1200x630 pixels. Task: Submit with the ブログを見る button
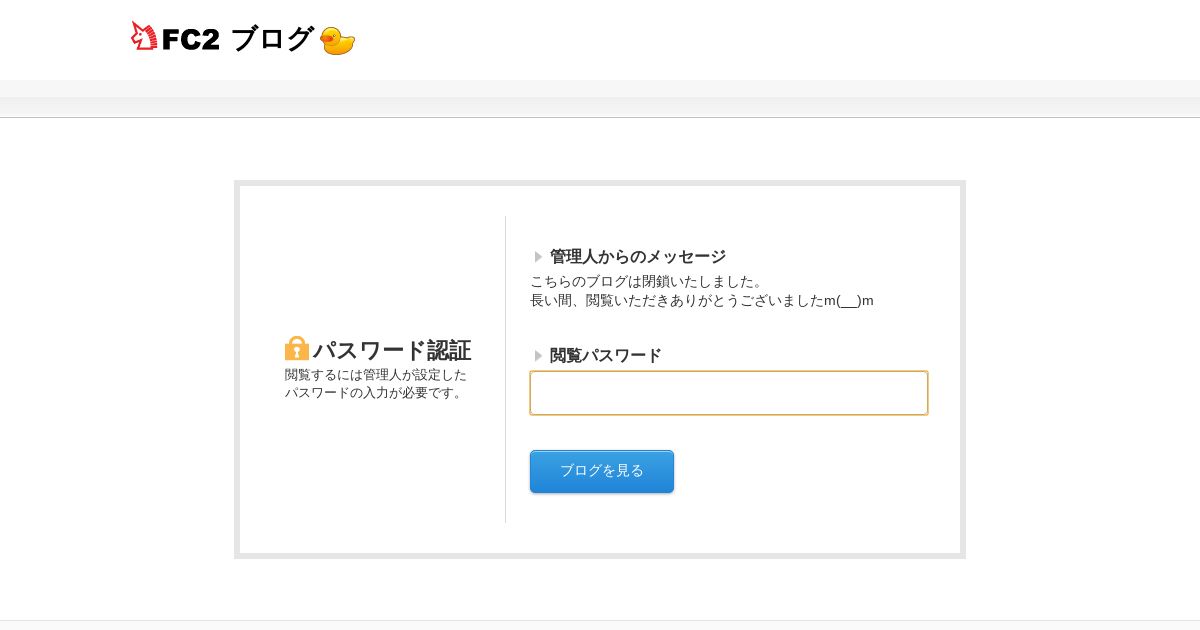[x=602, y=471]
